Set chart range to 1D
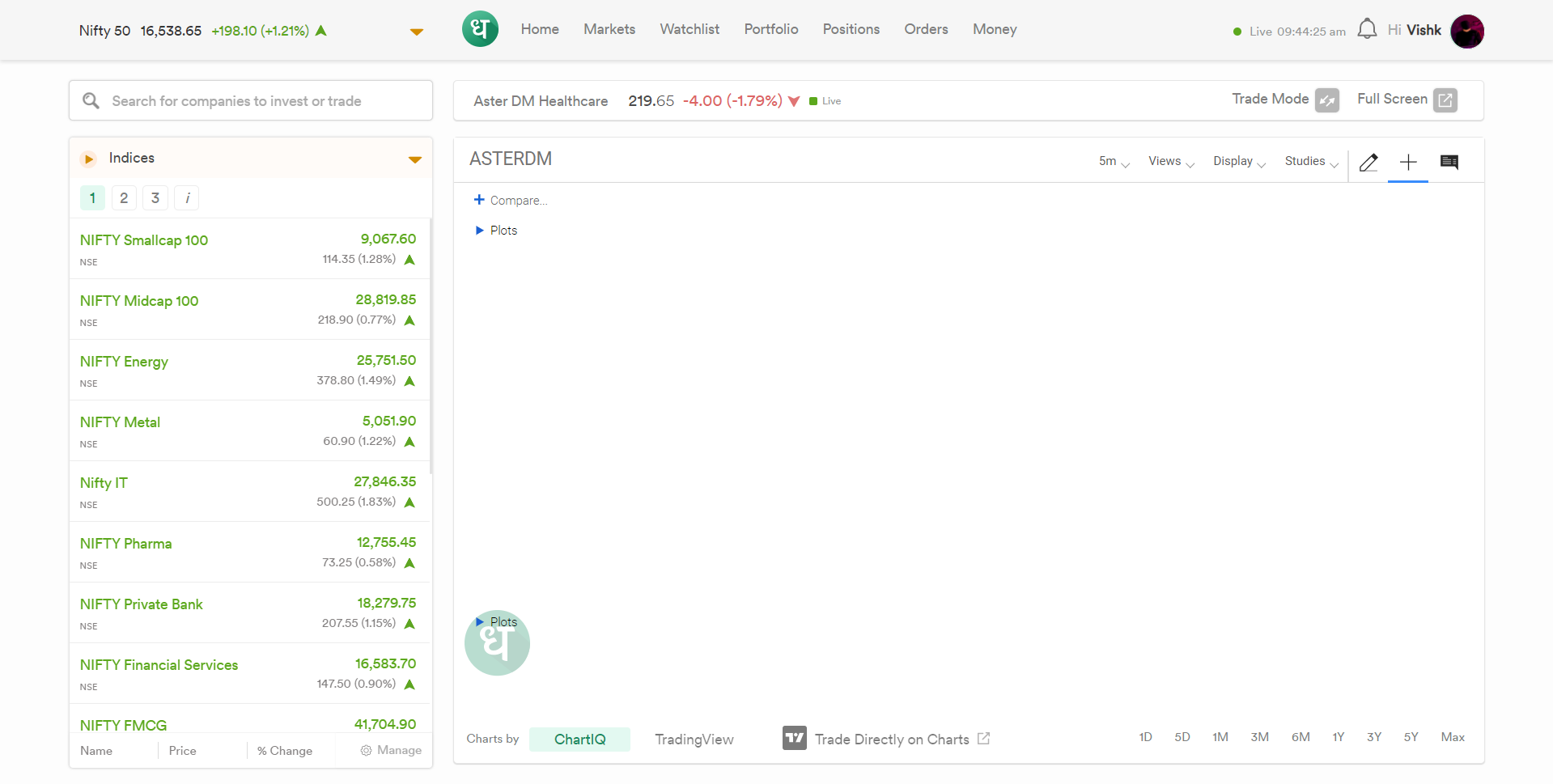Screen dimensions: 1553x784 pyautogui.click(x=1145, y=737)
